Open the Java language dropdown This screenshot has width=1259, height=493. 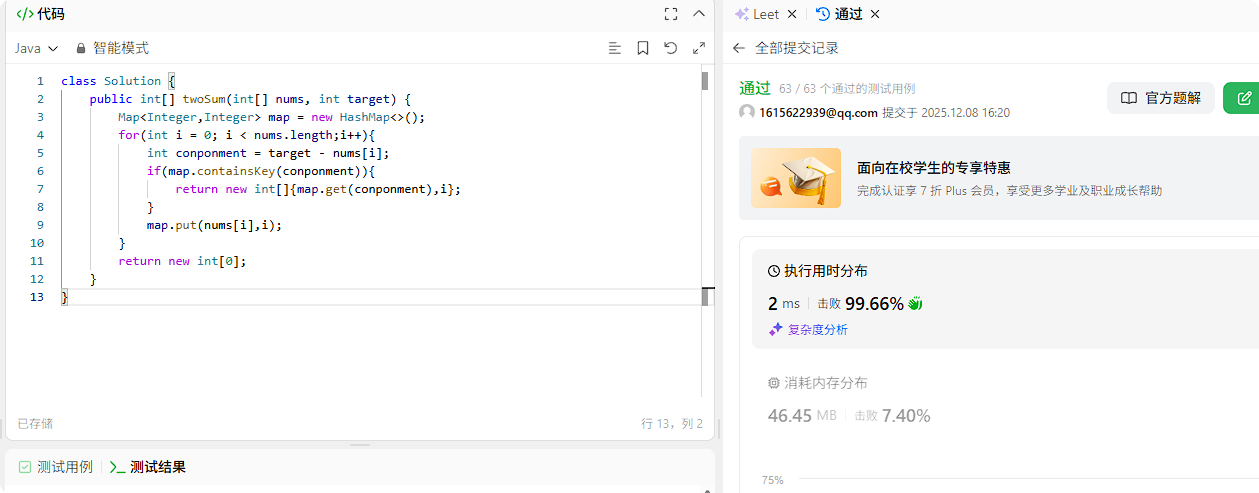36,48
